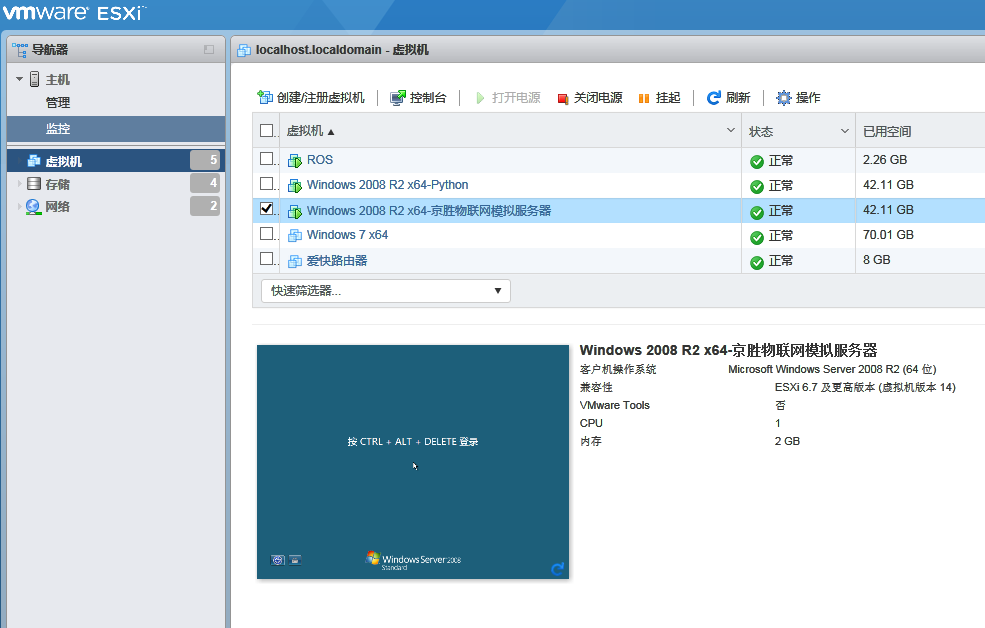Click the ROS virtual machine icon
This screenshot has width=985, height=628.
[295, 161]
